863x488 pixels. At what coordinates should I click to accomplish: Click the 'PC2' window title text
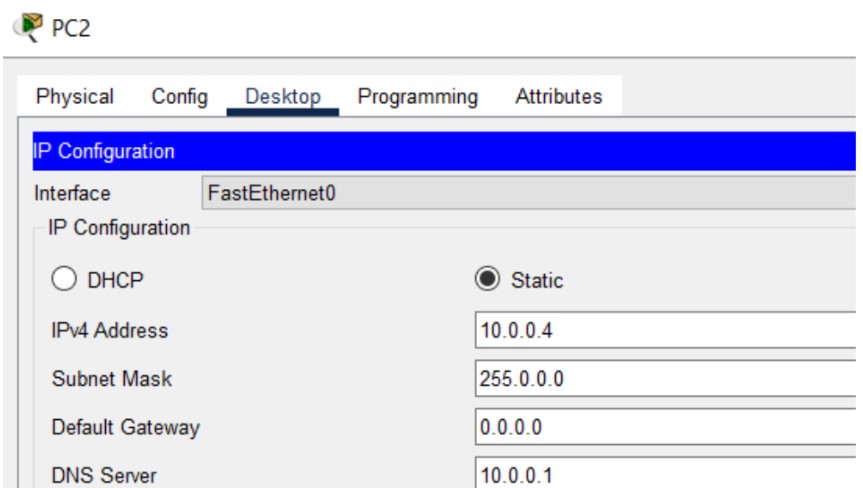(x=71, y=28)
